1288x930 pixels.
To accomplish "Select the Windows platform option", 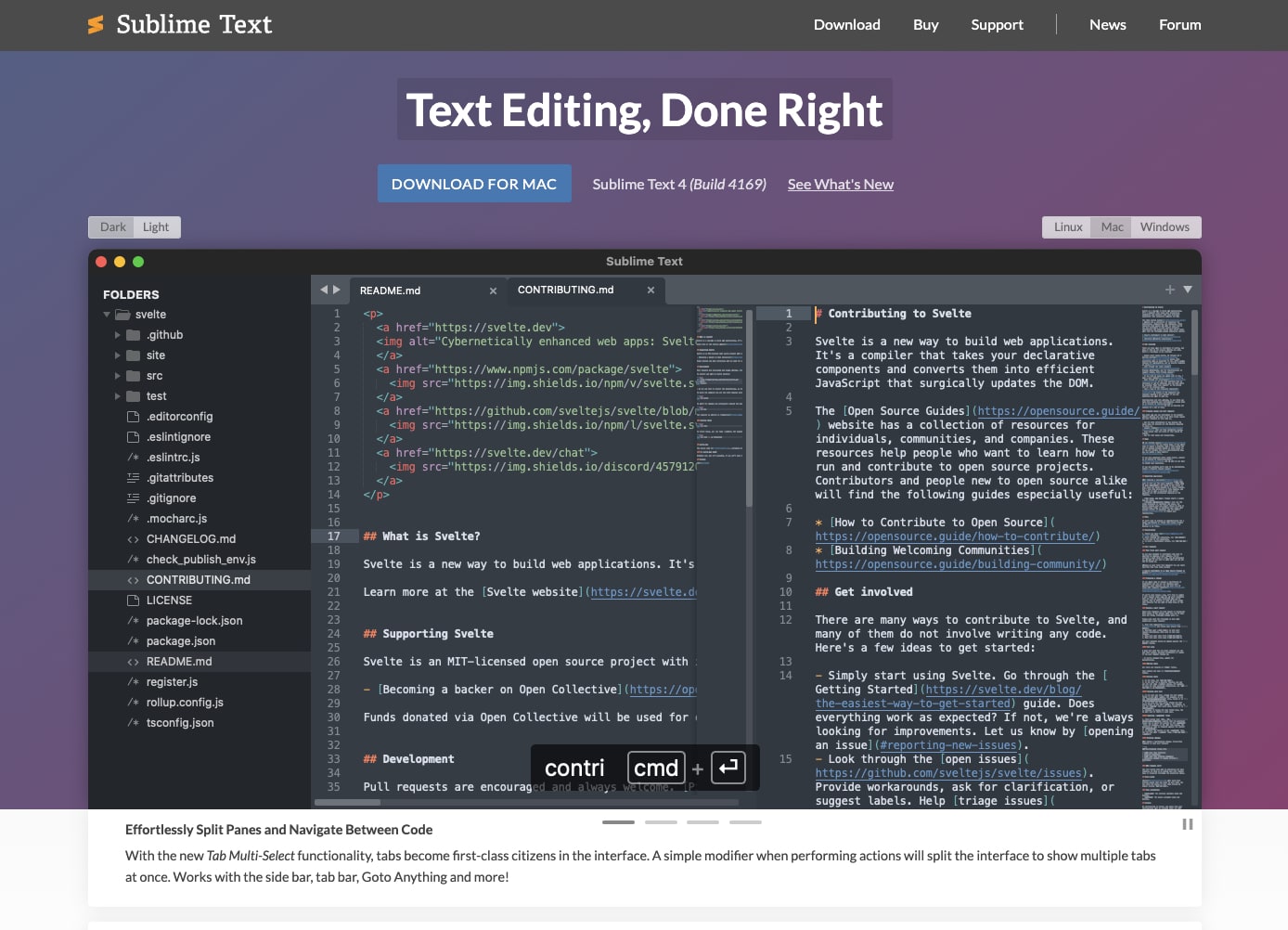I will (1165, 226).
